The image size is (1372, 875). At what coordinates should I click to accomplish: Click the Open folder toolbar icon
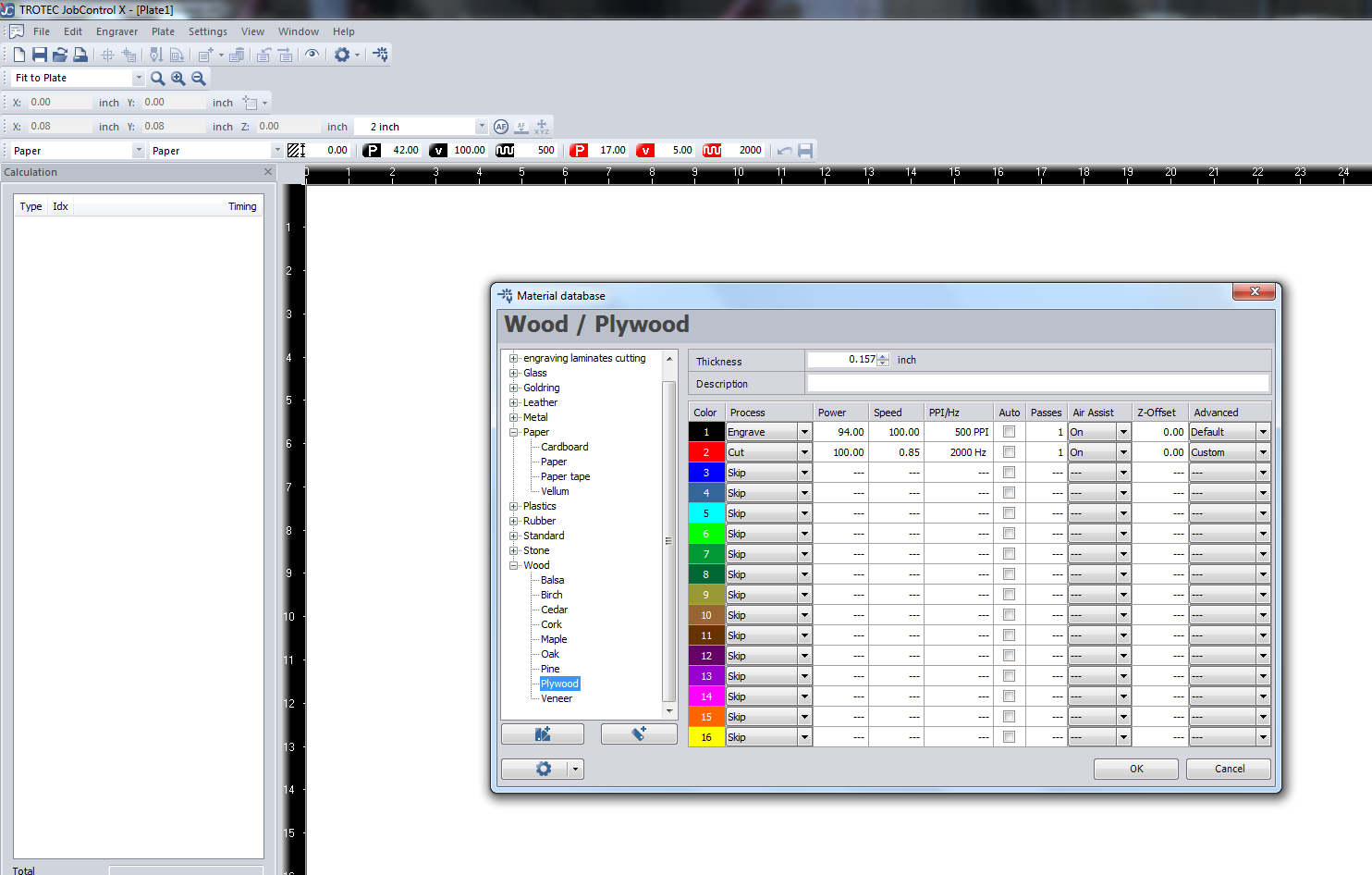(60, 55)
